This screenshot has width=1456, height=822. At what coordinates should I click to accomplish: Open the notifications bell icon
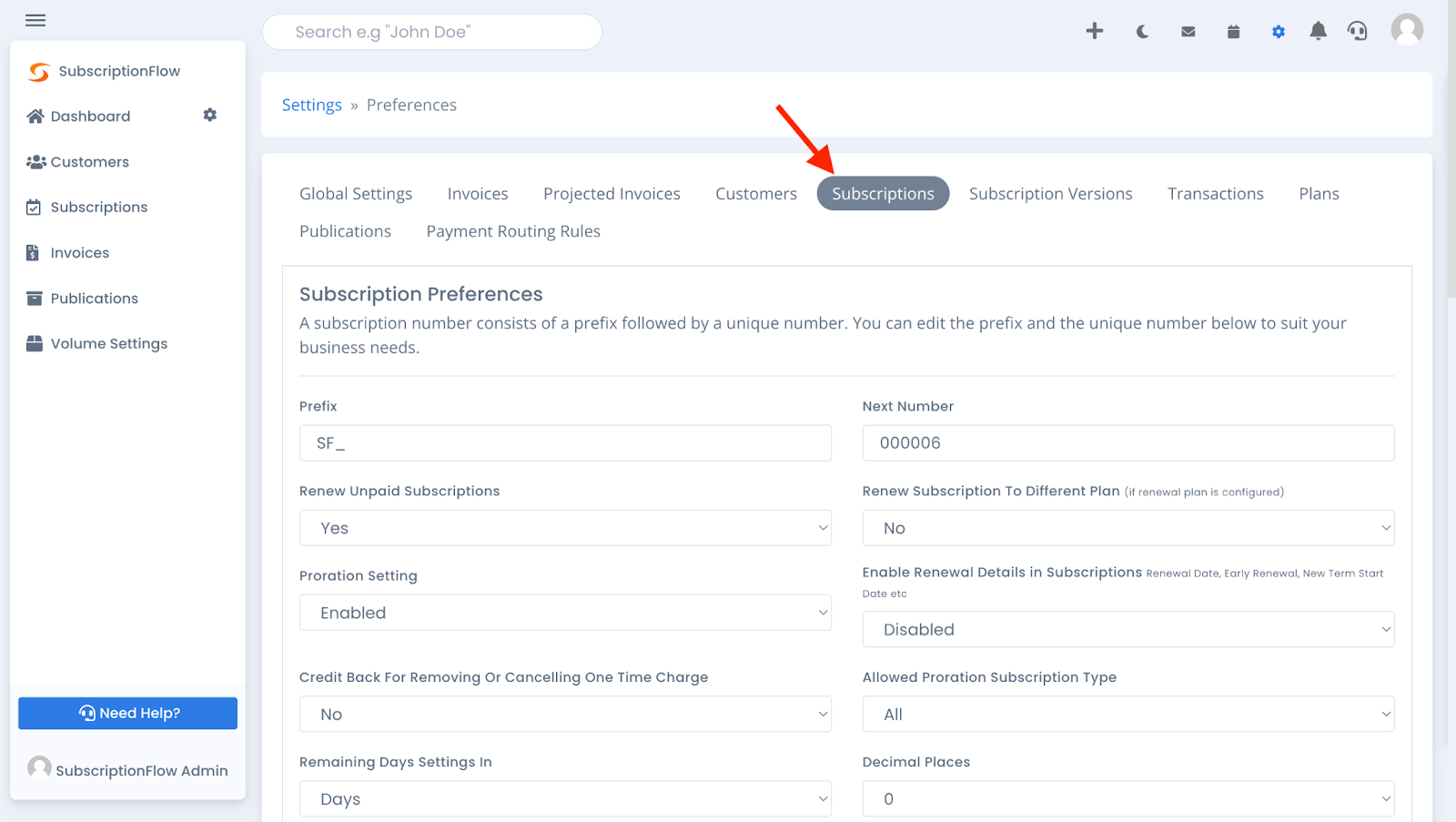point(1318,31)
